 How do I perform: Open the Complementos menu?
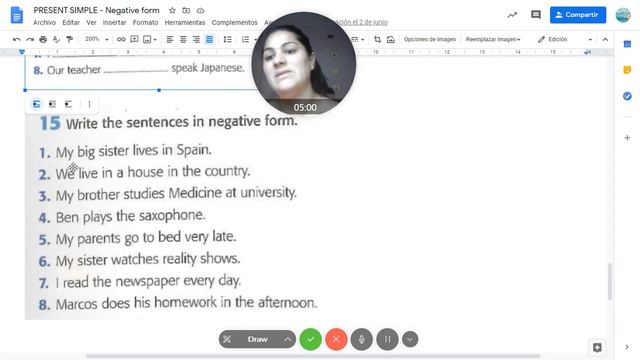point(235,22)
